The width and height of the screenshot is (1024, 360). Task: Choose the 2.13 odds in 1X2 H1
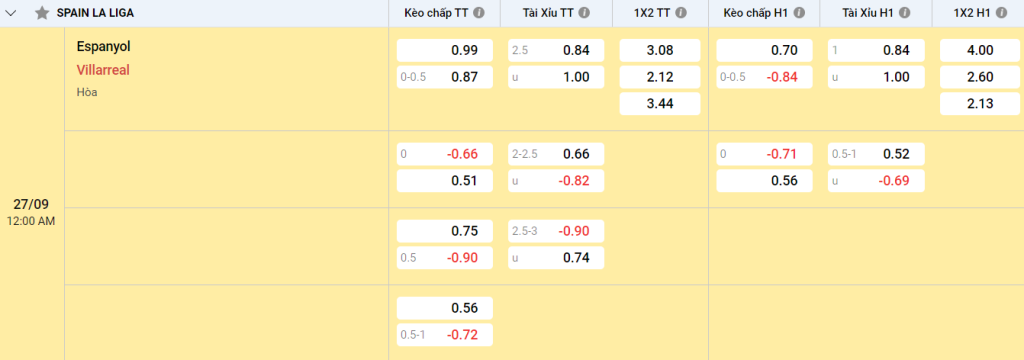coord(980,103)
